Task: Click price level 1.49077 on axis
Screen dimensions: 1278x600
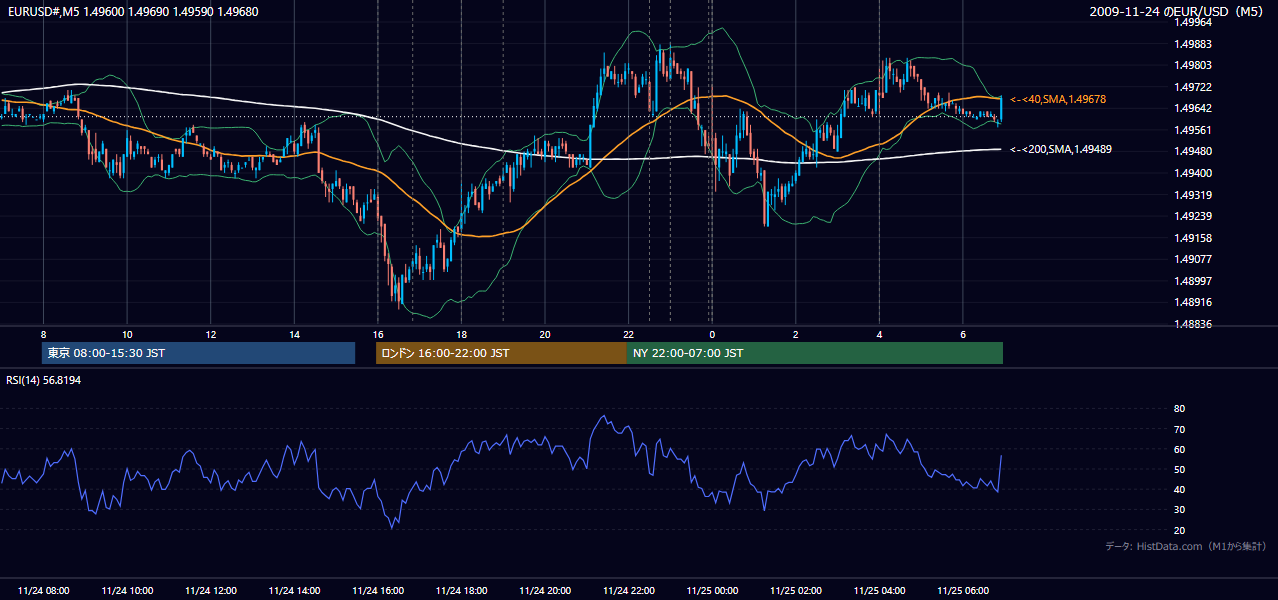Action: 1192,259
